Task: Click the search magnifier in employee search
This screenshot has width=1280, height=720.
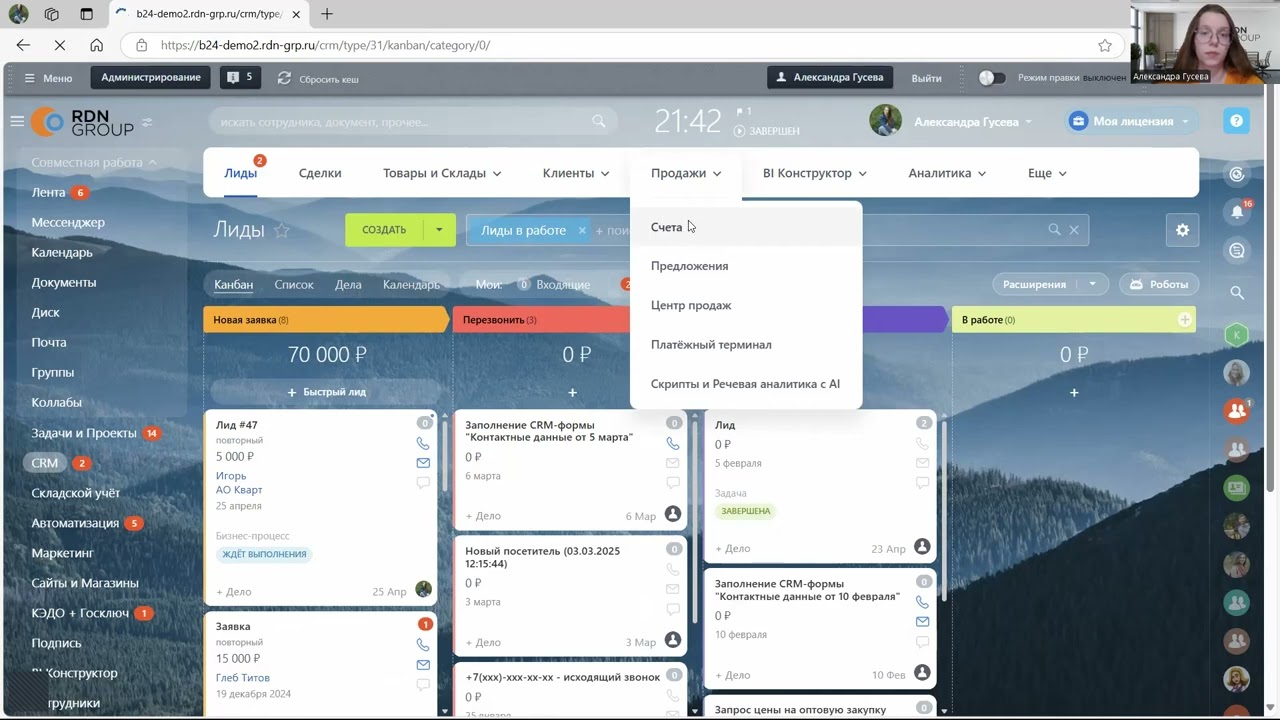Action: click(x=598, y=121)
